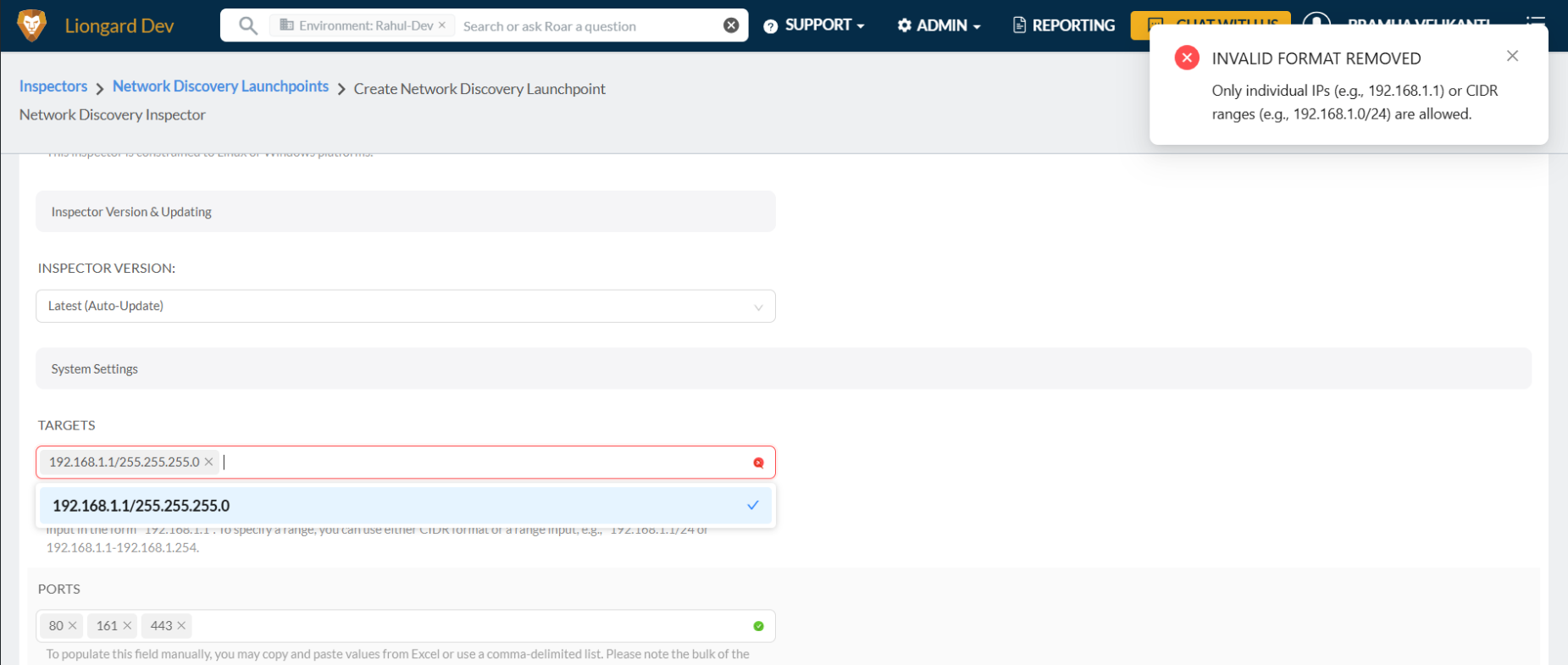Dismiss the Invalid Format Removed notification
The image size is (1568, 665).
pos(1512,56)
